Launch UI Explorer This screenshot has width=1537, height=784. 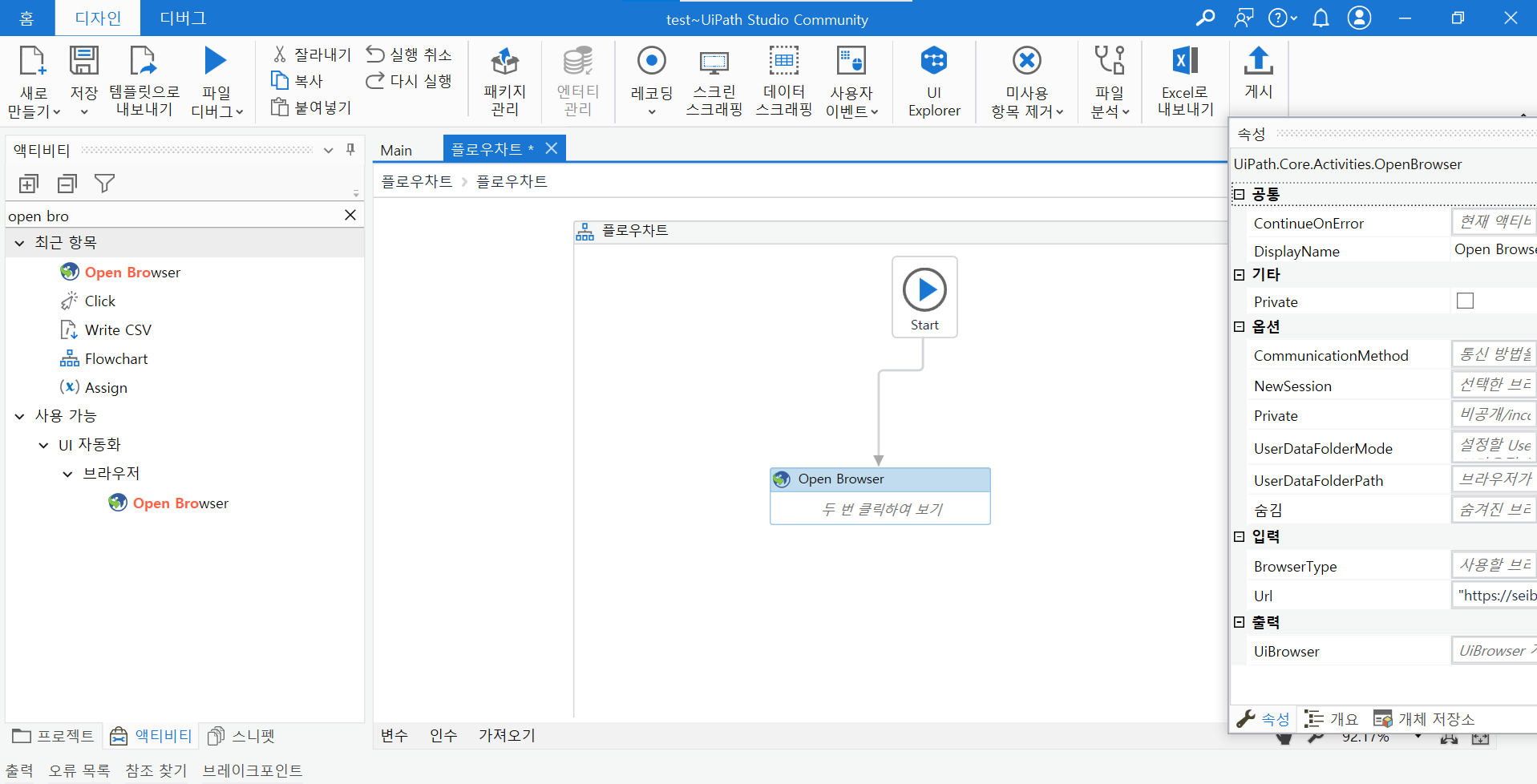(934, 82)
